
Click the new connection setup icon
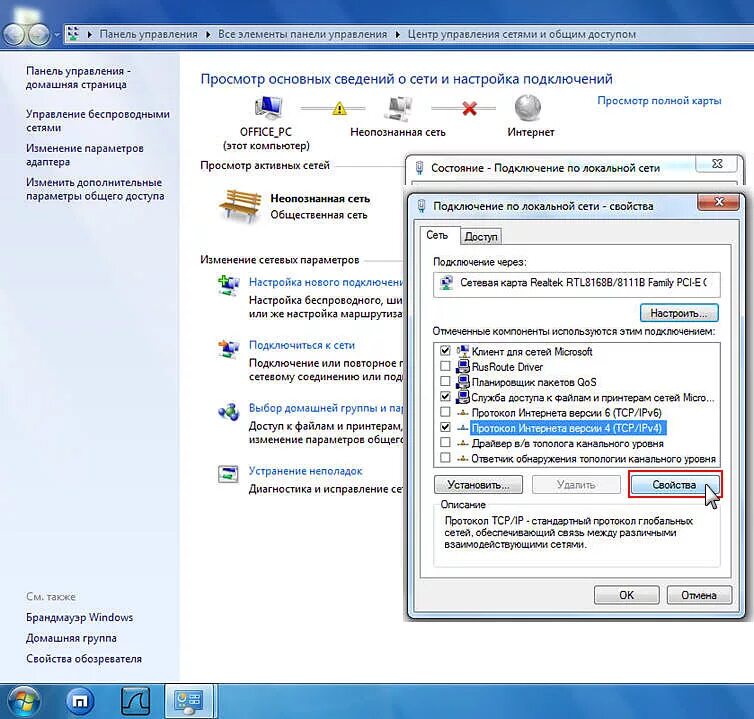click(x=228, y=285)
